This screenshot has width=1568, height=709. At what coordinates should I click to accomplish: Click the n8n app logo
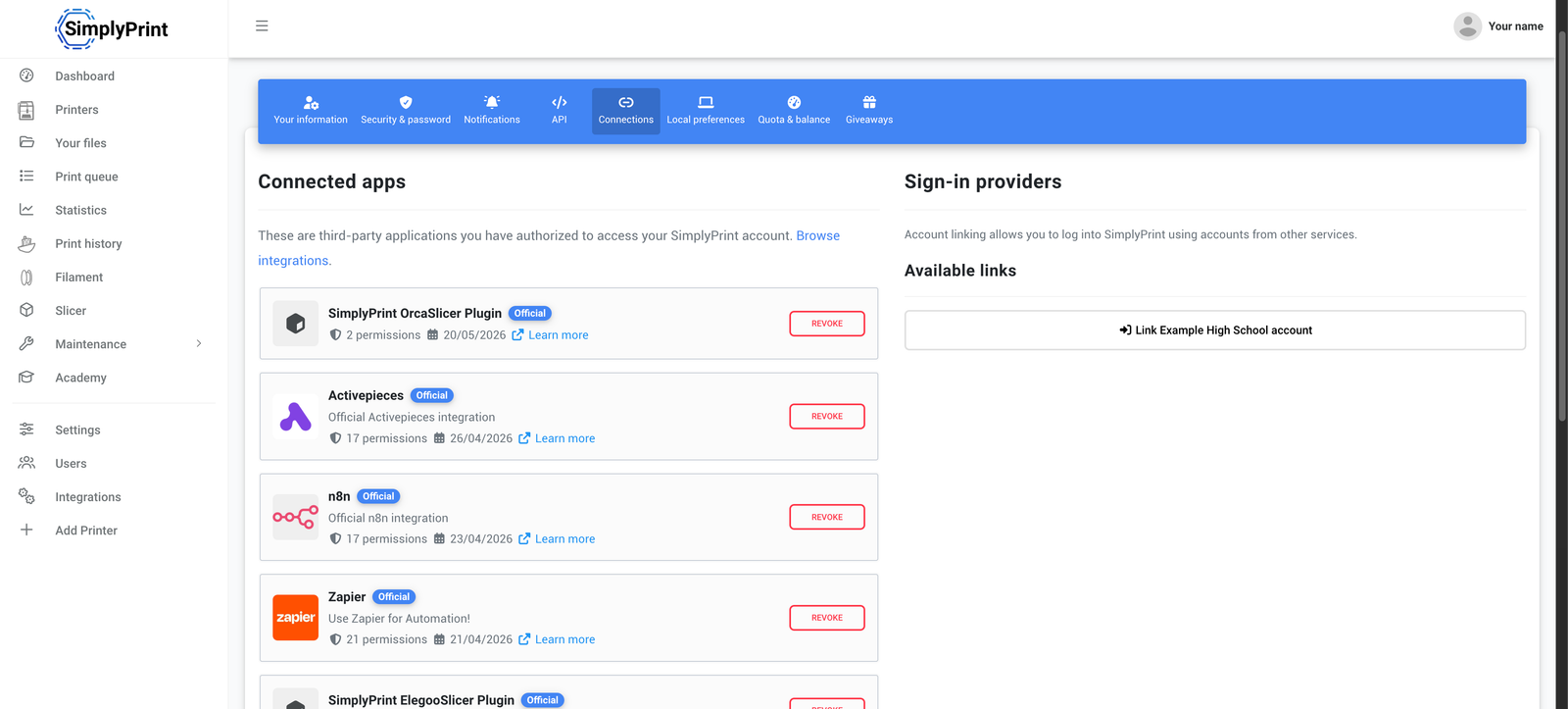(295, 517)
